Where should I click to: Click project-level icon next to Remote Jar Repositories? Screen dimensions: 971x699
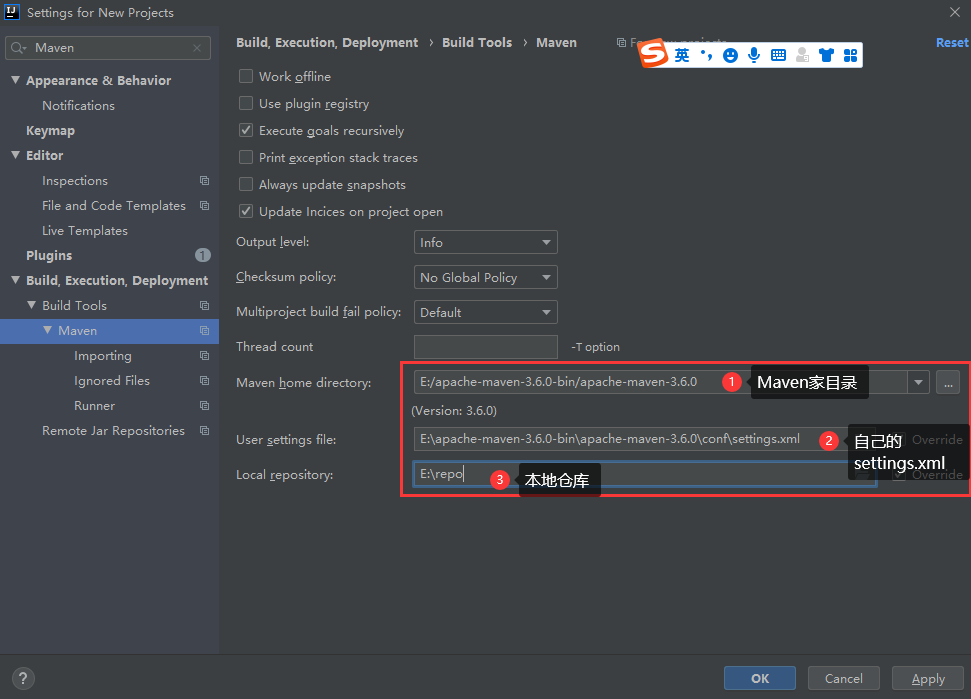204,430
